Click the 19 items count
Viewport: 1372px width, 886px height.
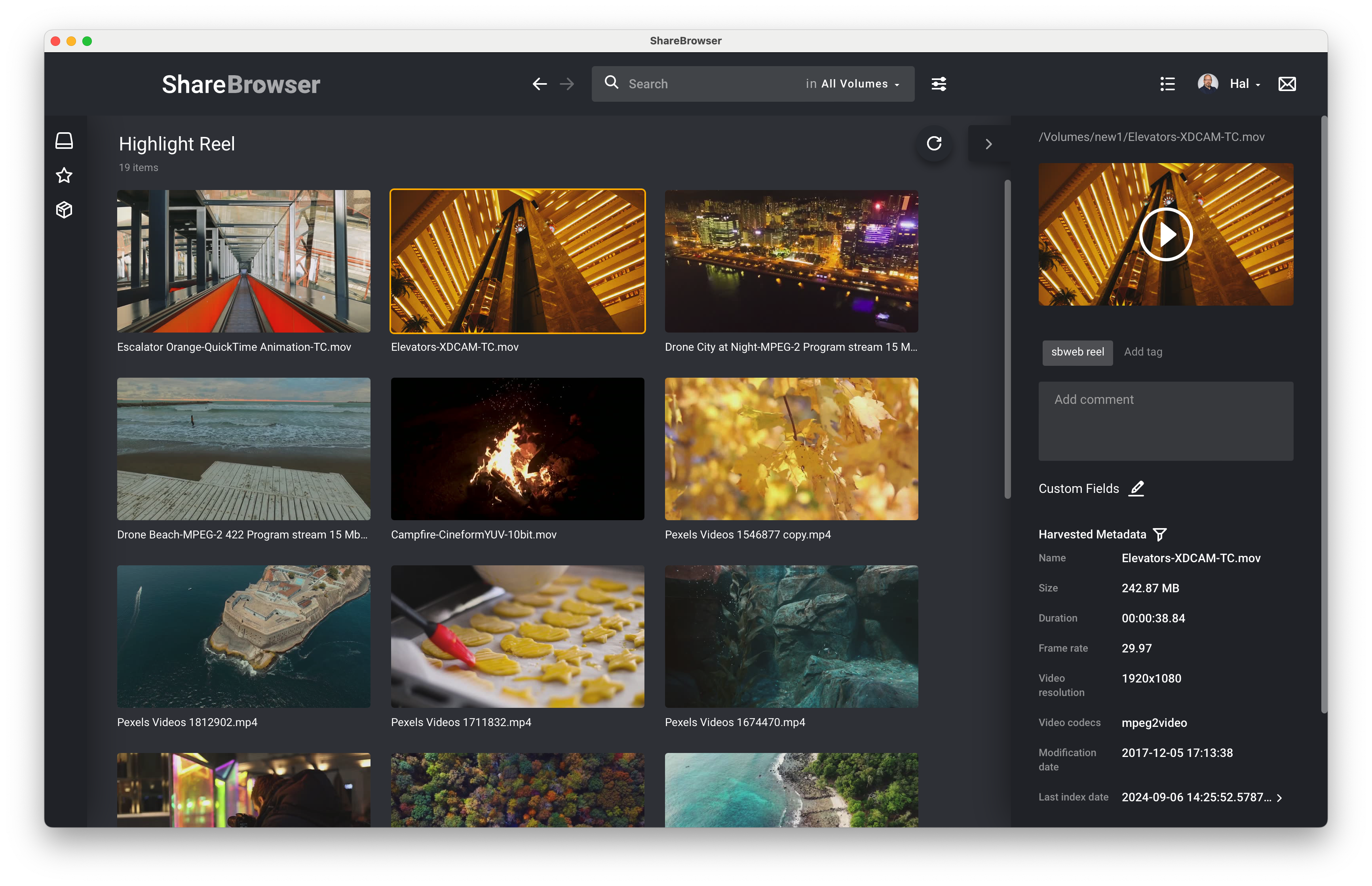click(138, 167)
